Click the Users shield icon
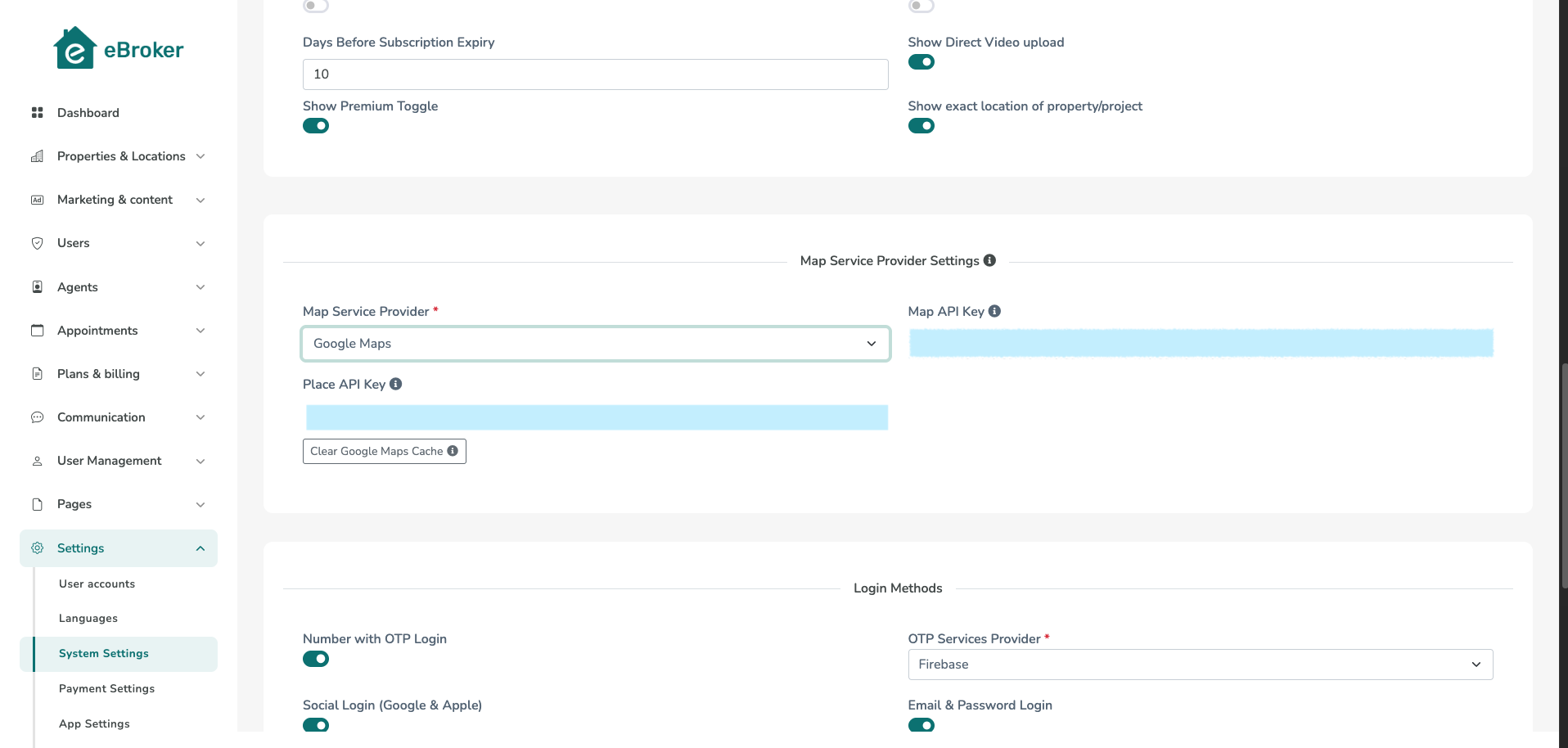Image resolution: width=1568 pixels, height=748 pixels. click(37, 243)
